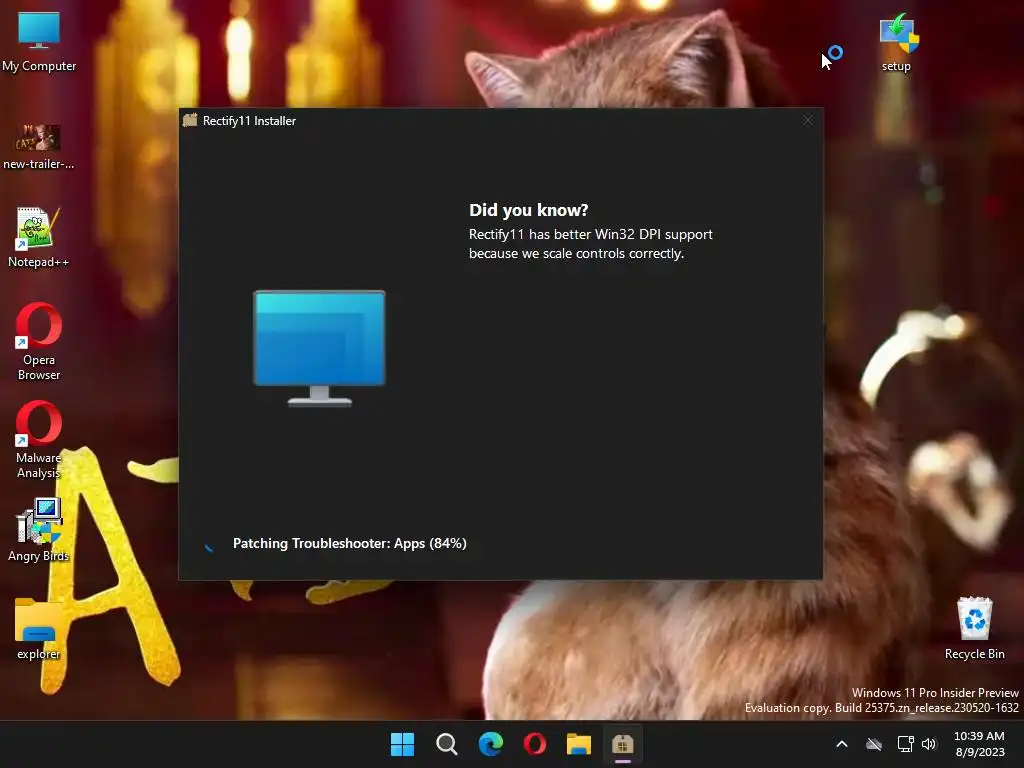Screen dimensions: 1024x768
Task: Select the Recycle Bin icon
Action: click(974, 628)
